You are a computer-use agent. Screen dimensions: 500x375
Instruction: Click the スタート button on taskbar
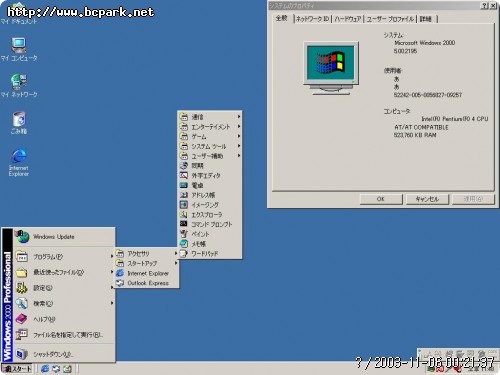pos(17,369)
